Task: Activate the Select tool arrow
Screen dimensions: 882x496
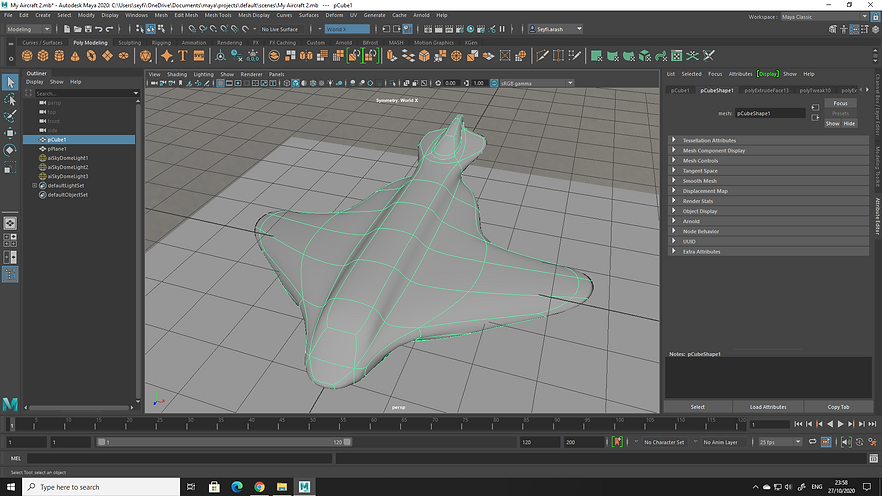Action: (10, 83)
